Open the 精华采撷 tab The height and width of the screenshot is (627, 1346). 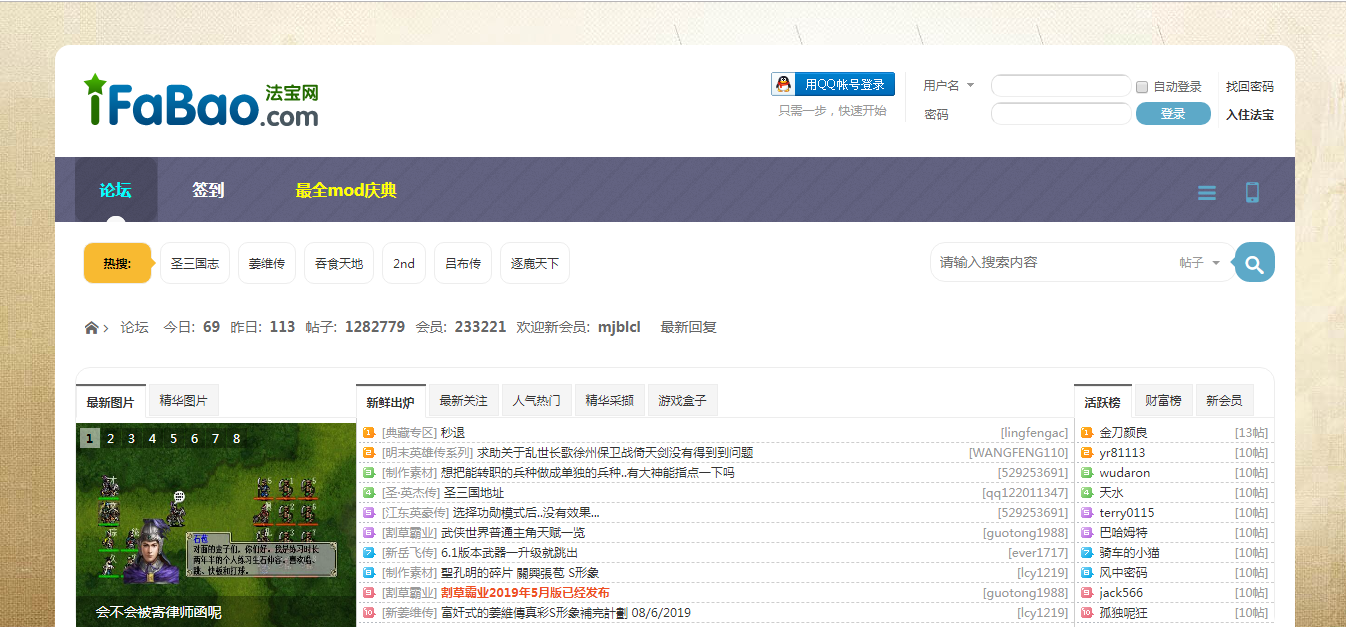[x=609, y=401]
